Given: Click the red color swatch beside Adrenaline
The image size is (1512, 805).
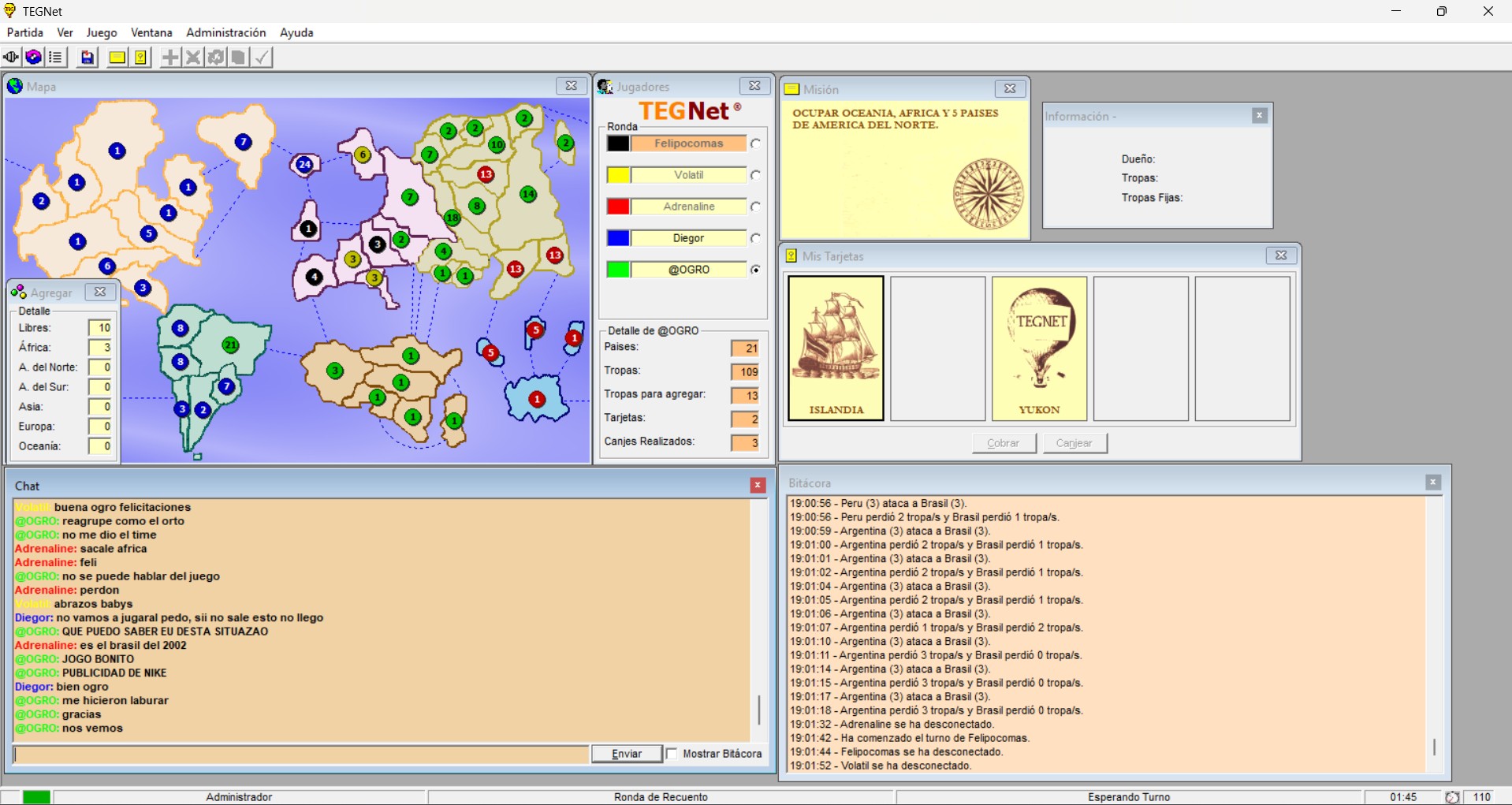Looking at the screenshot, I should (618, 207).
